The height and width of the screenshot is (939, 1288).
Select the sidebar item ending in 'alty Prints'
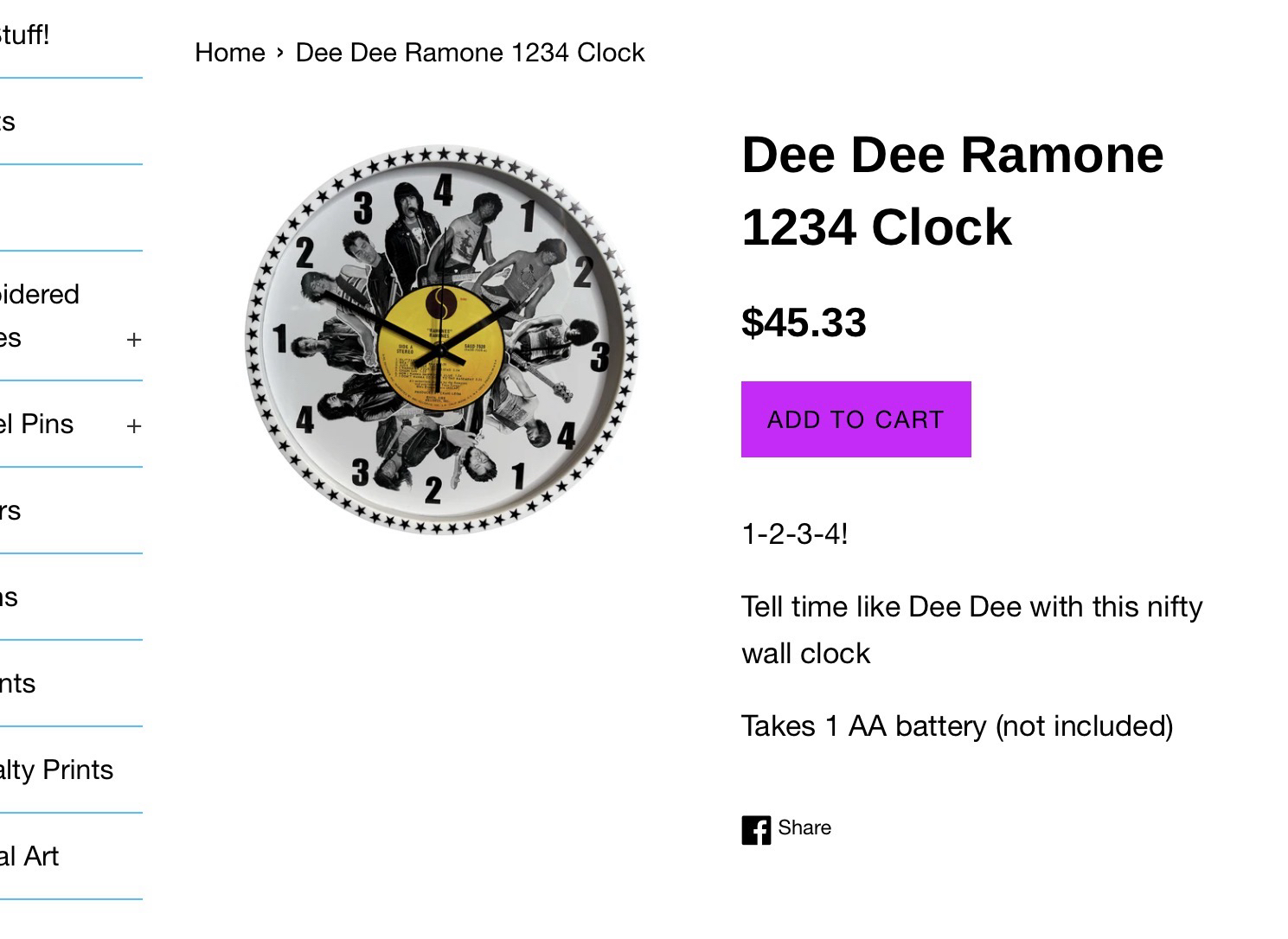(57, 770)
